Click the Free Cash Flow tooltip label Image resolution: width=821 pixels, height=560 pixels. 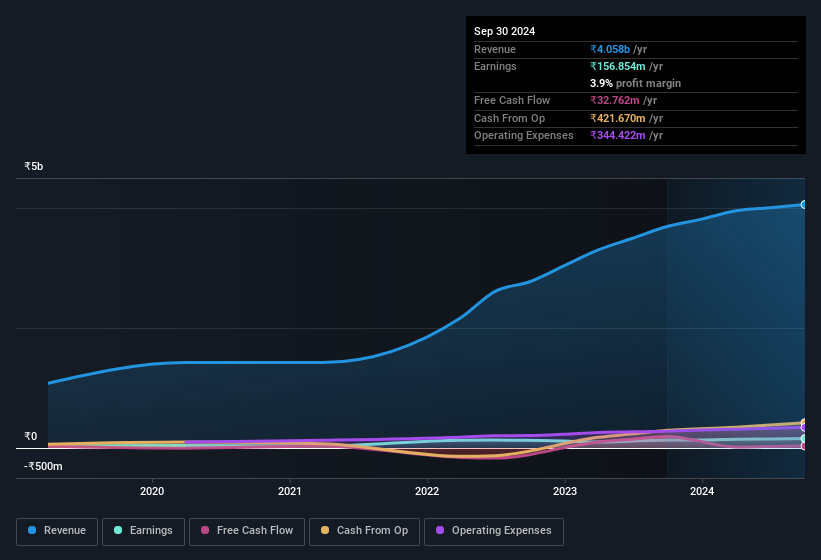(x=512, y=100)
